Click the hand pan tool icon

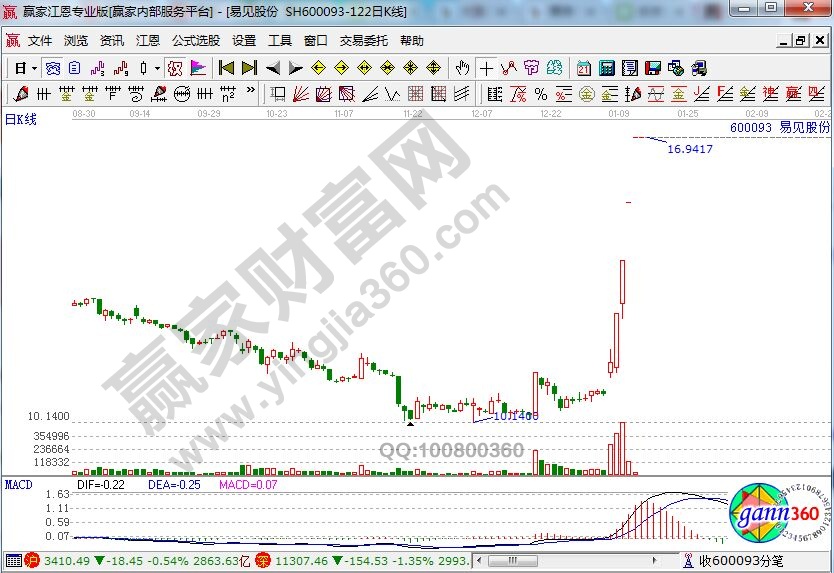[x=462, y=68]
